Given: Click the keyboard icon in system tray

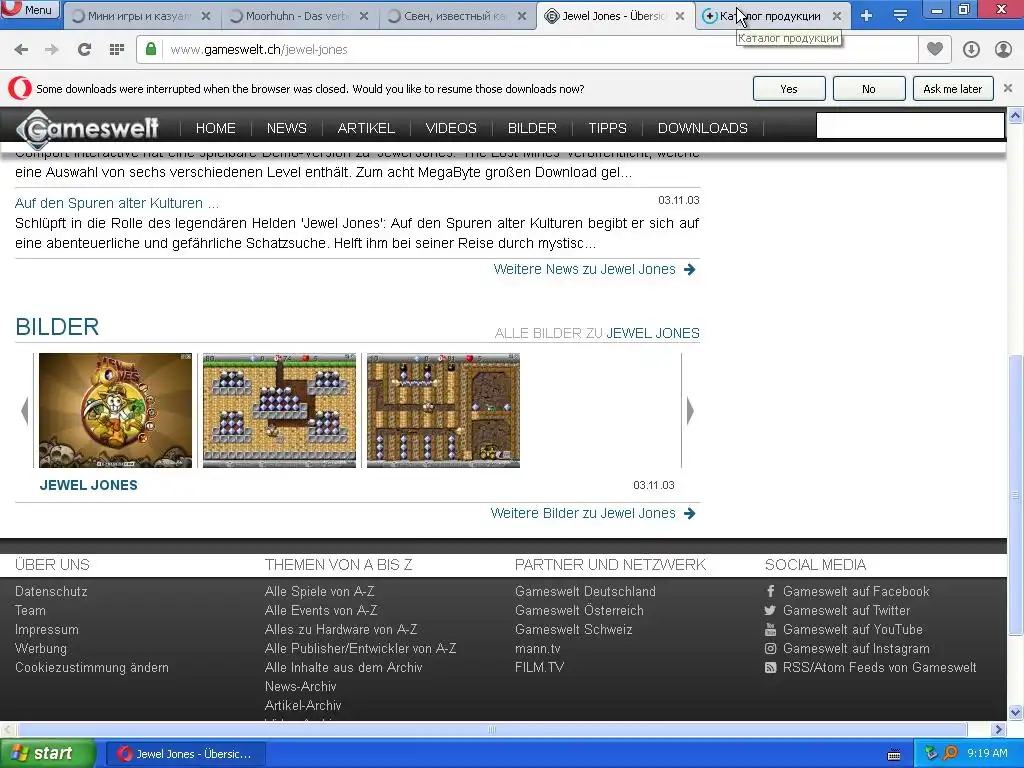Looking at the screenshot, I should 894,755.
